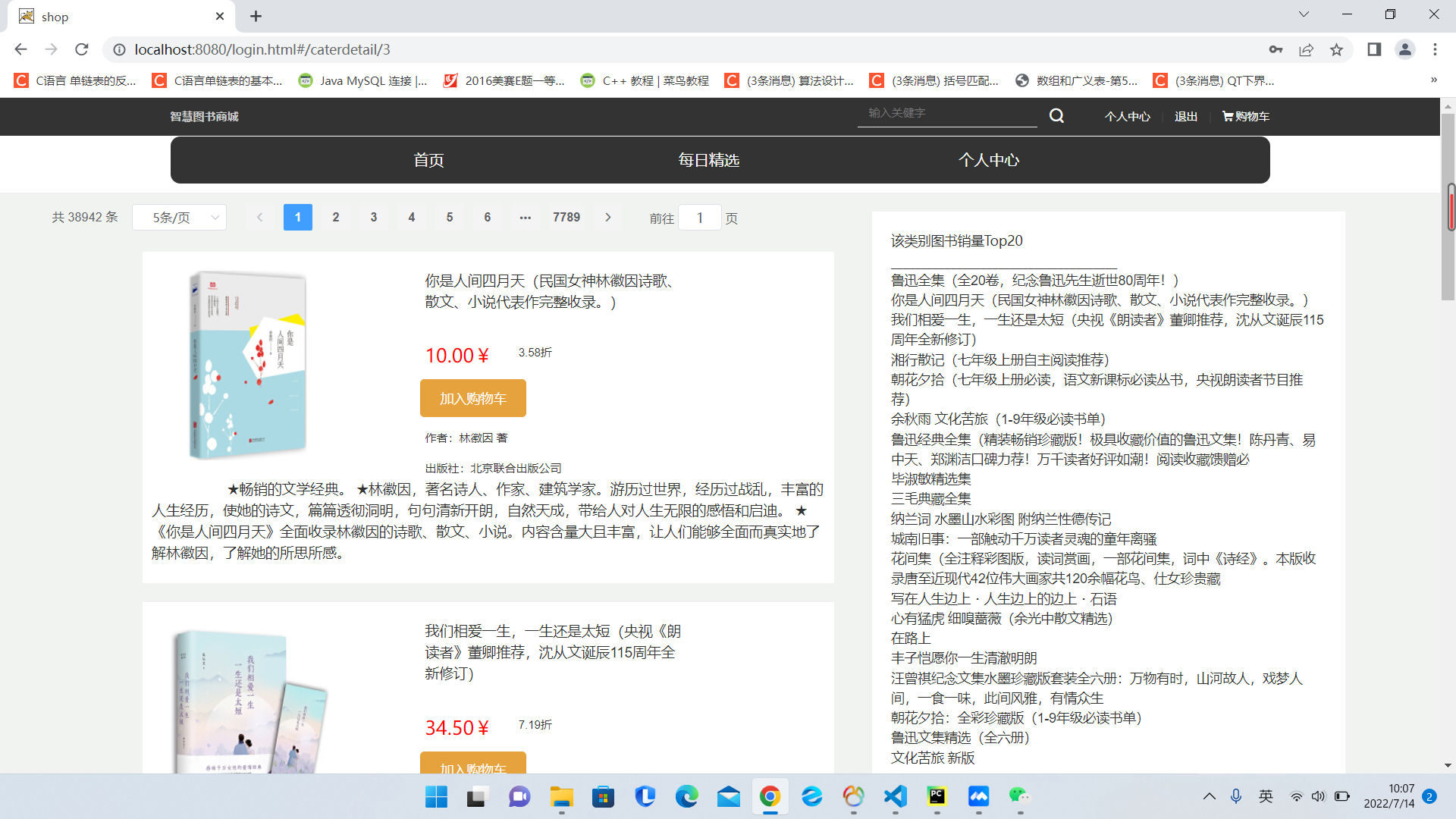Select page 5 in pagination
This screenshot has width=1456, height=819.
450,218
